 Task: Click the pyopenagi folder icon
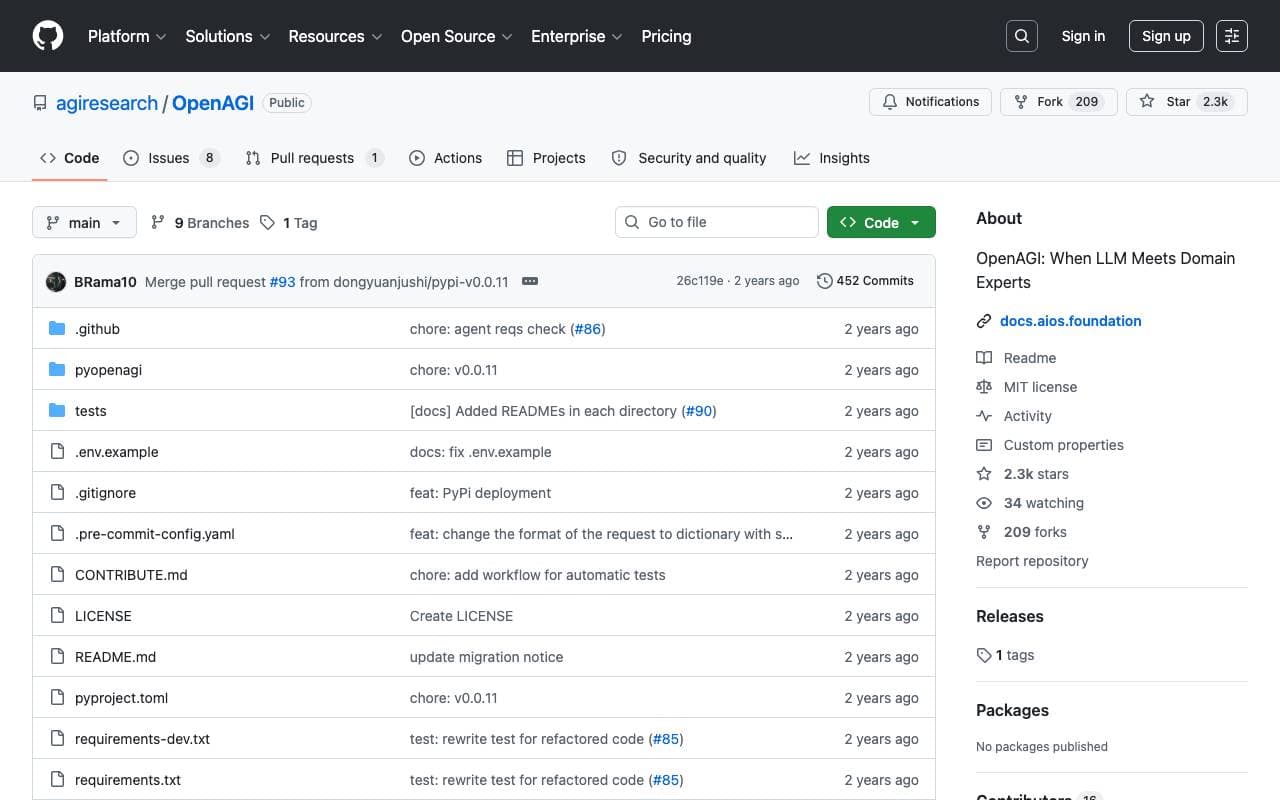click(x=57, y=370)
